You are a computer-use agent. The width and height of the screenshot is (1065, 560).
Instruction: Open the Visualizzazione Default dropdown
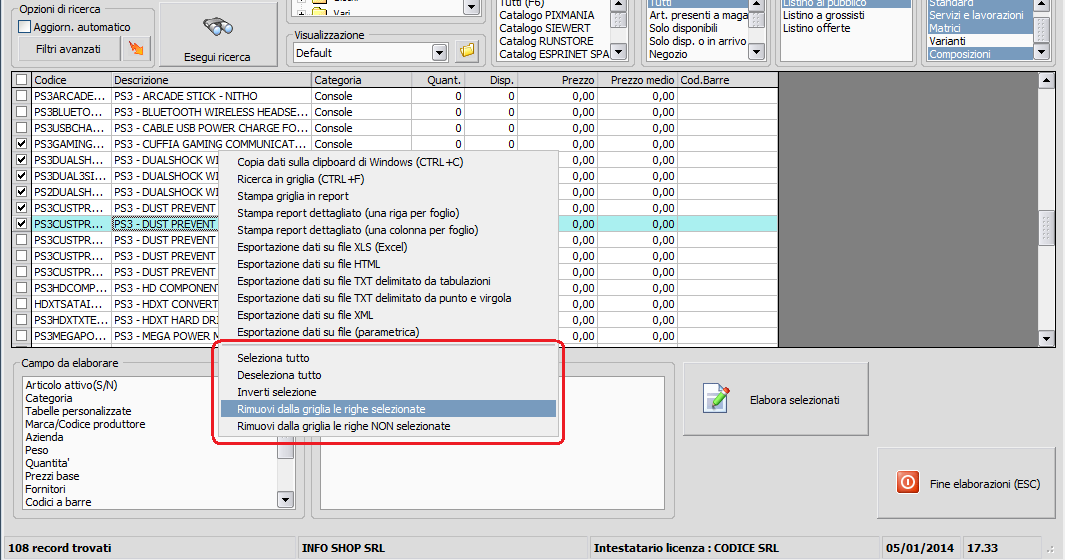coord(439,52)
